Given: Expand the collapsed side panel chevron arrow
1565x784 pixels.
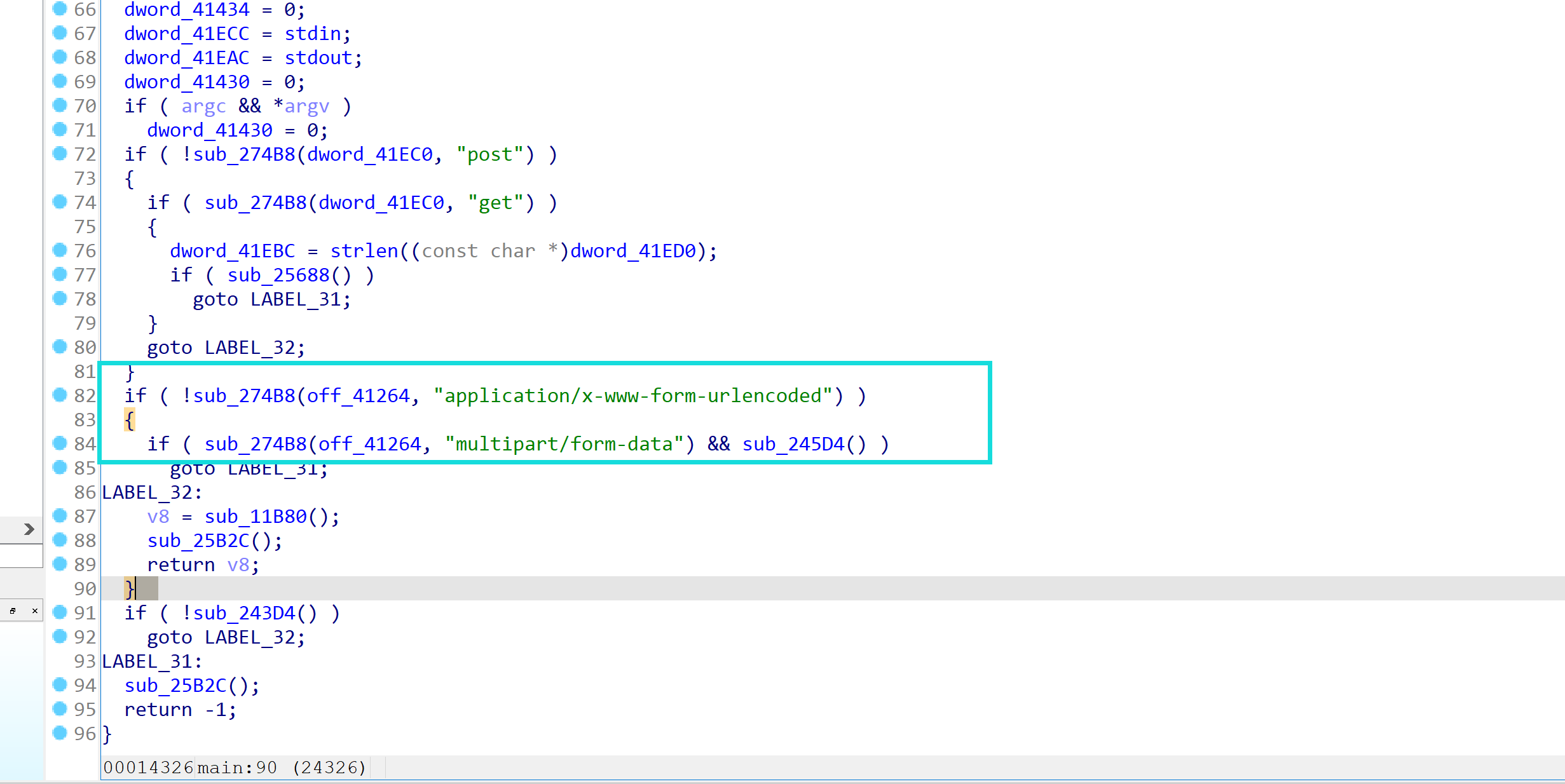Looking at the screenshot, I should tap(29, 529).
